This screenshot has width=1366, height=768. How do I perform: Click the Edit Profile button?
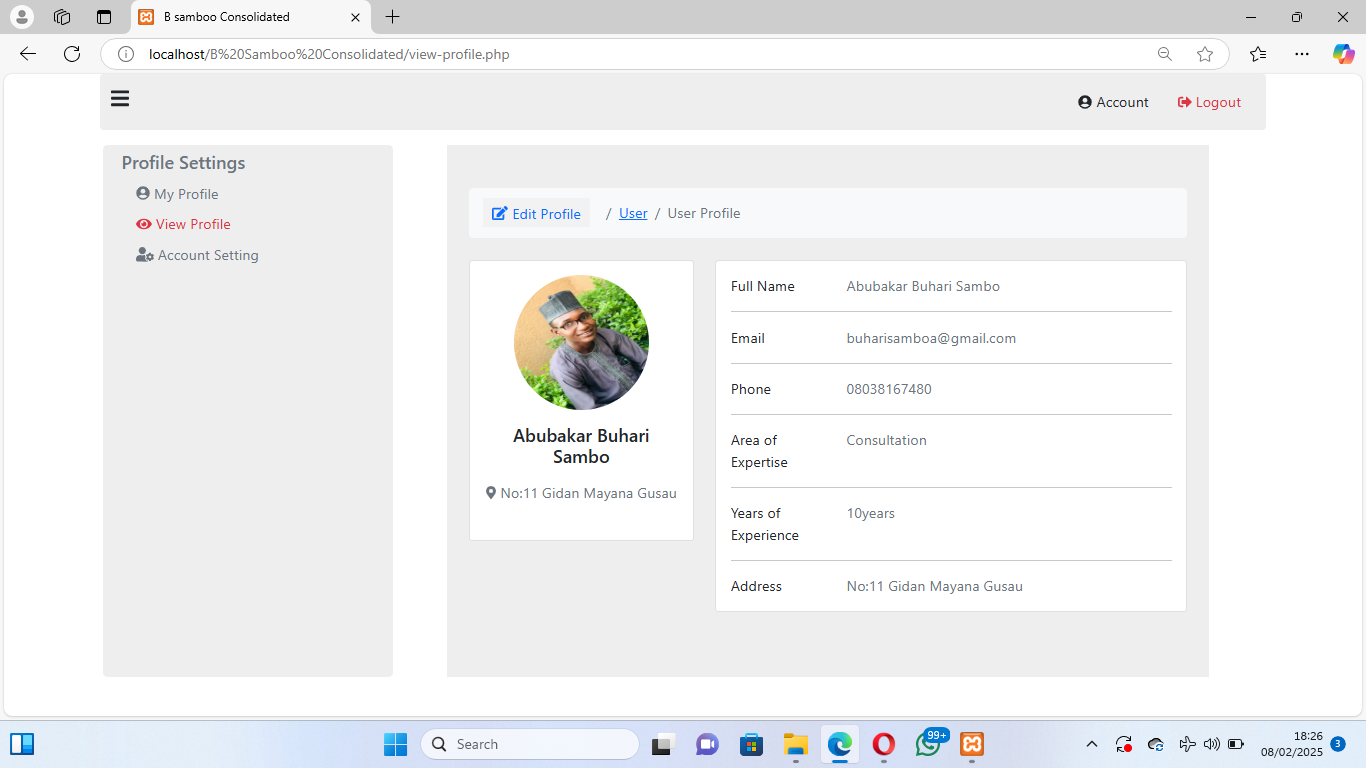coord(537,213)
